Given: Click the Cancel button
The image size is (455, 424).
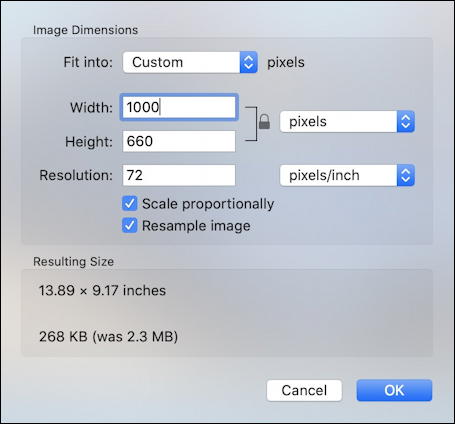Looking at the screenshot, I should click(x=304, y=390).
